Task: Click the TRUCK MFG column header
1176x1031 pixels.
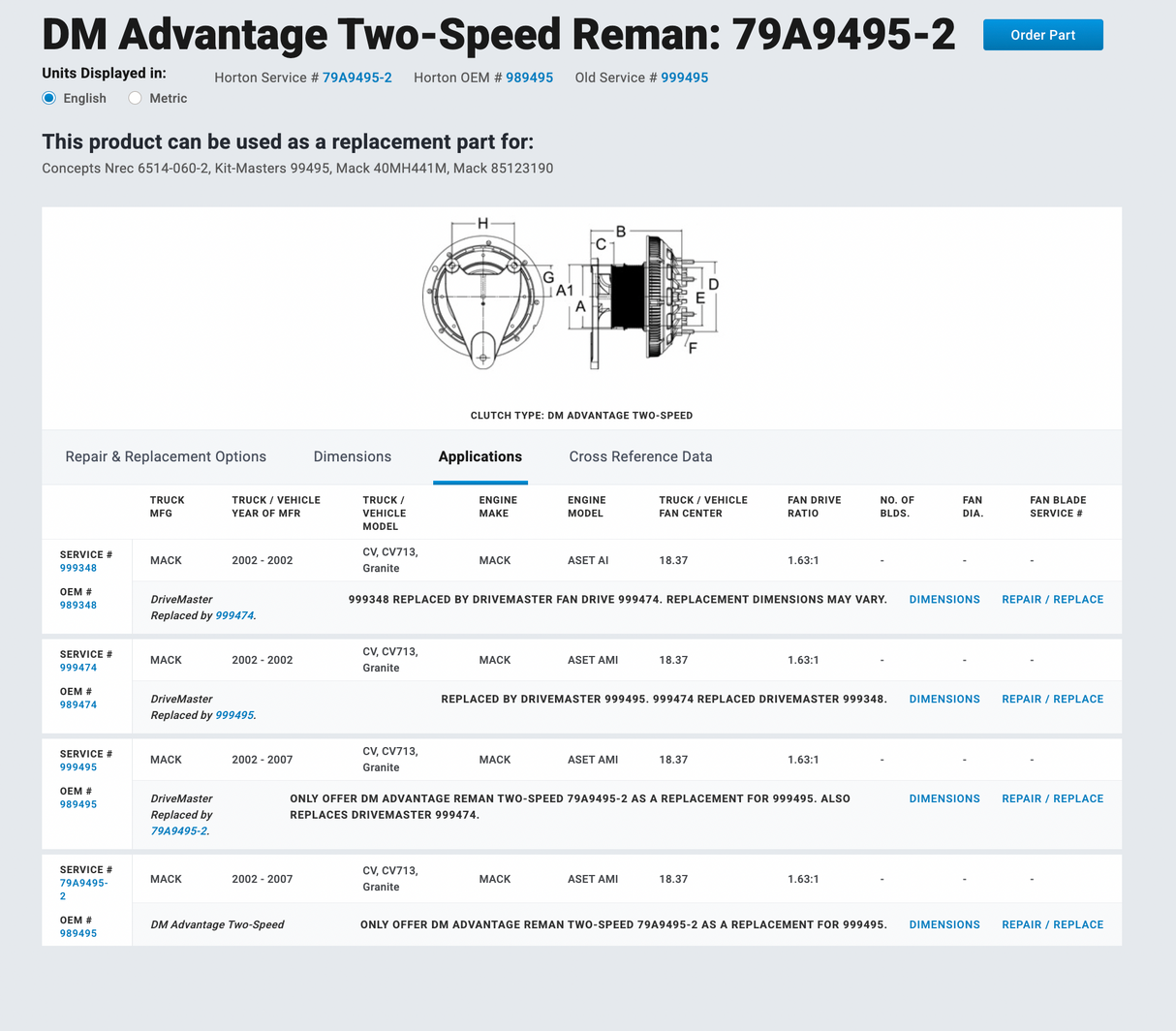Action: (x=167, y=507)
